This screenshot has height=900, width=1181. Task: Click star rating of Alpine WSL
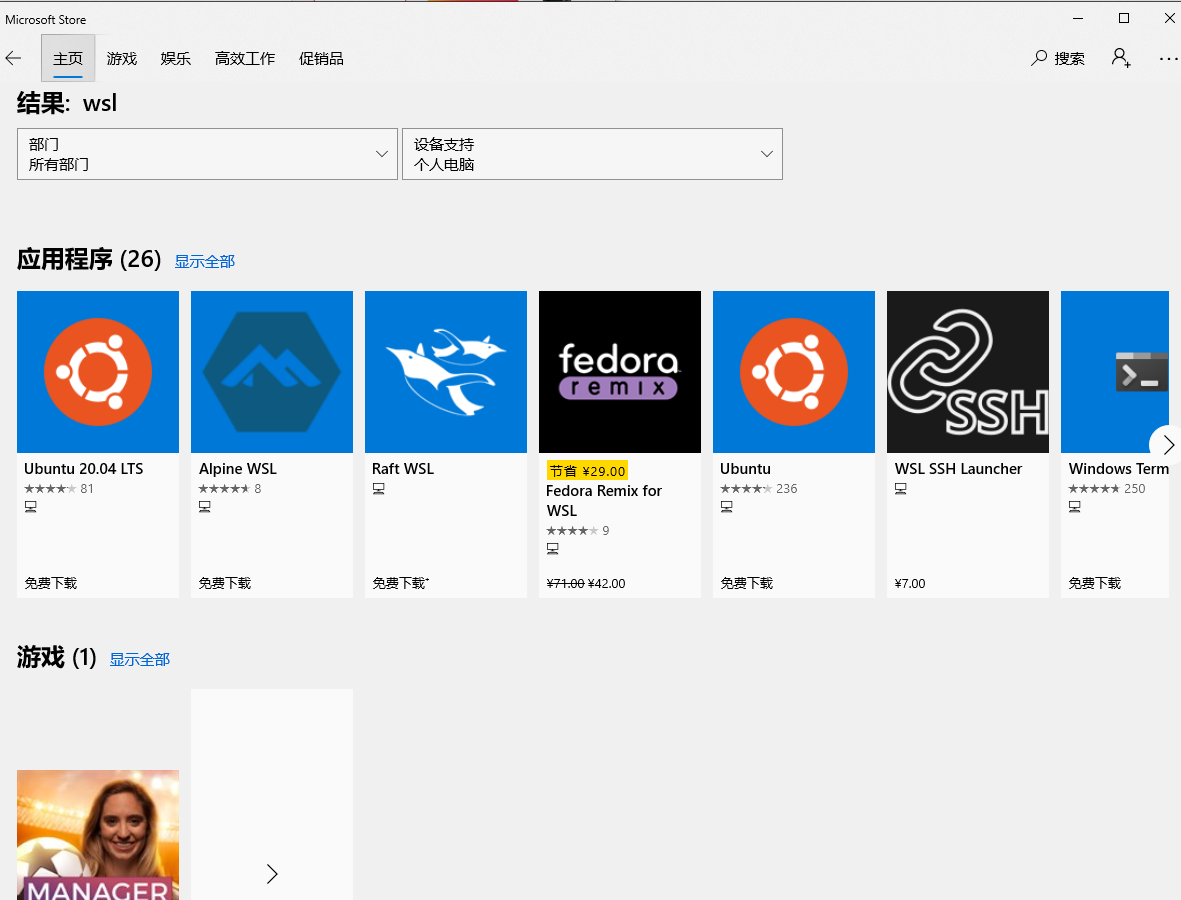coord(224,489)
